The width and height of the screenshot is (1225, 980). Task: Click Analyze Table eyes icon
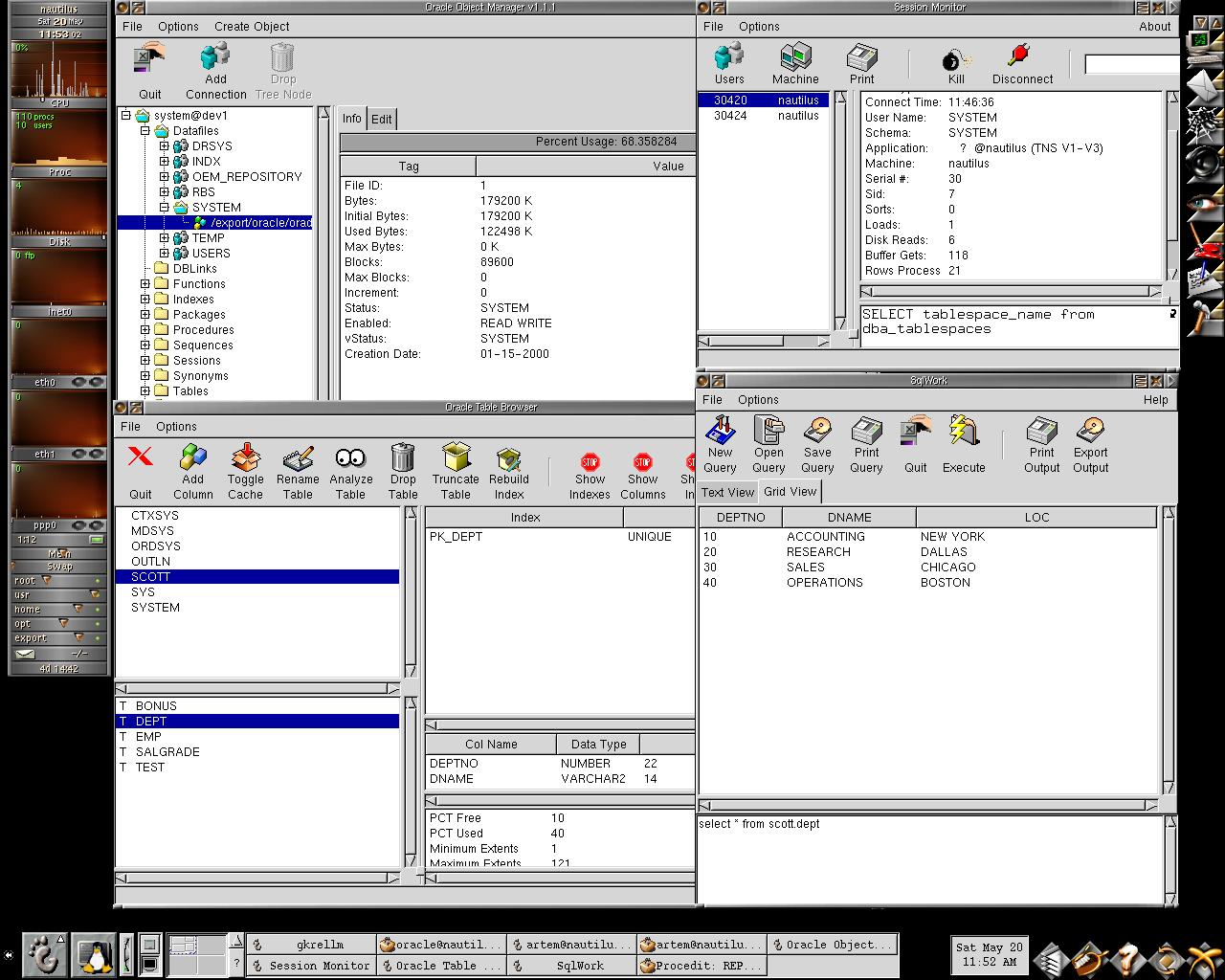[x=350, y=457]
